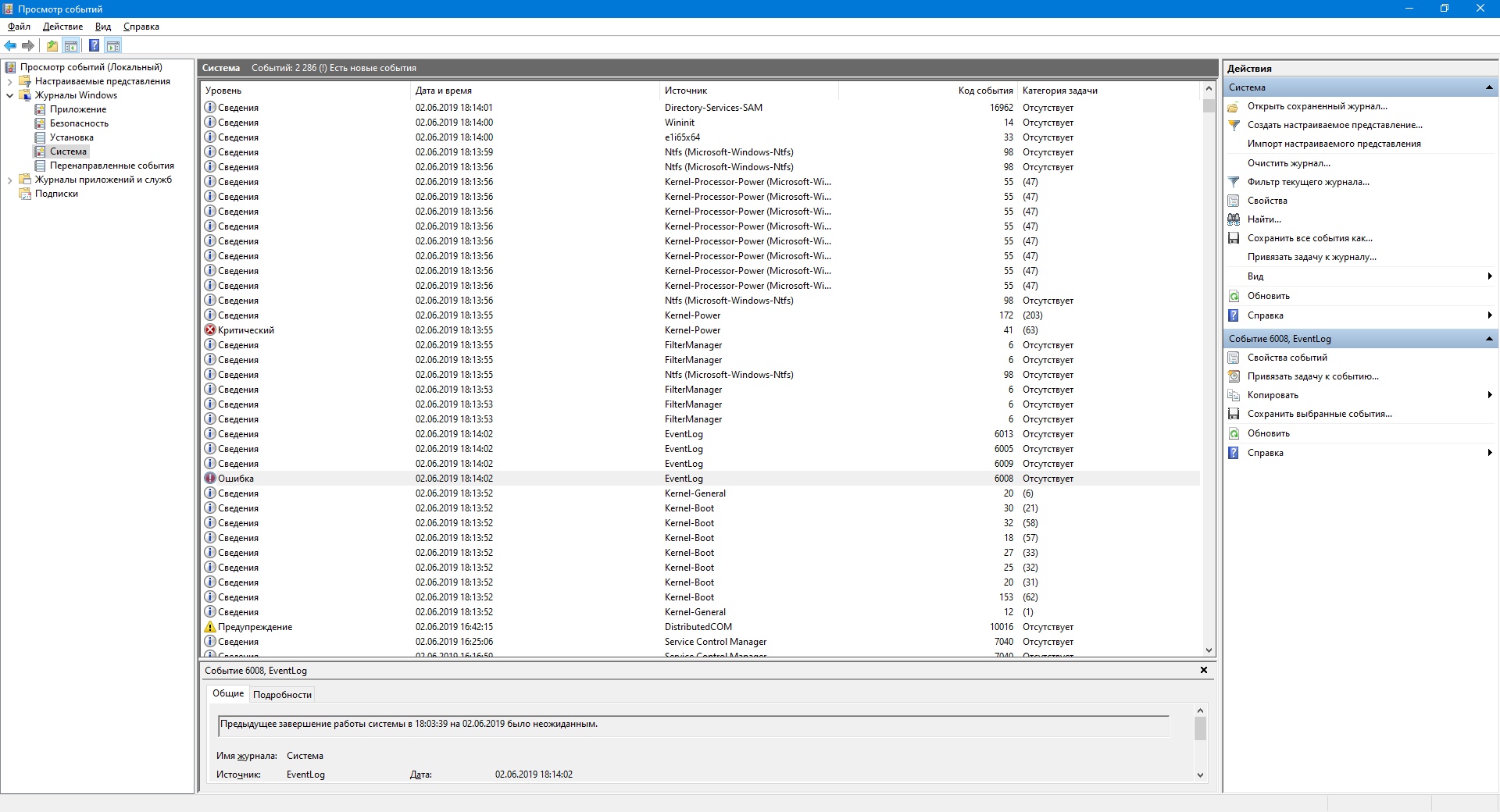Click detail pane scroll-down arrow
This screenshot has height=812, width=1500.
(1200, 775)
